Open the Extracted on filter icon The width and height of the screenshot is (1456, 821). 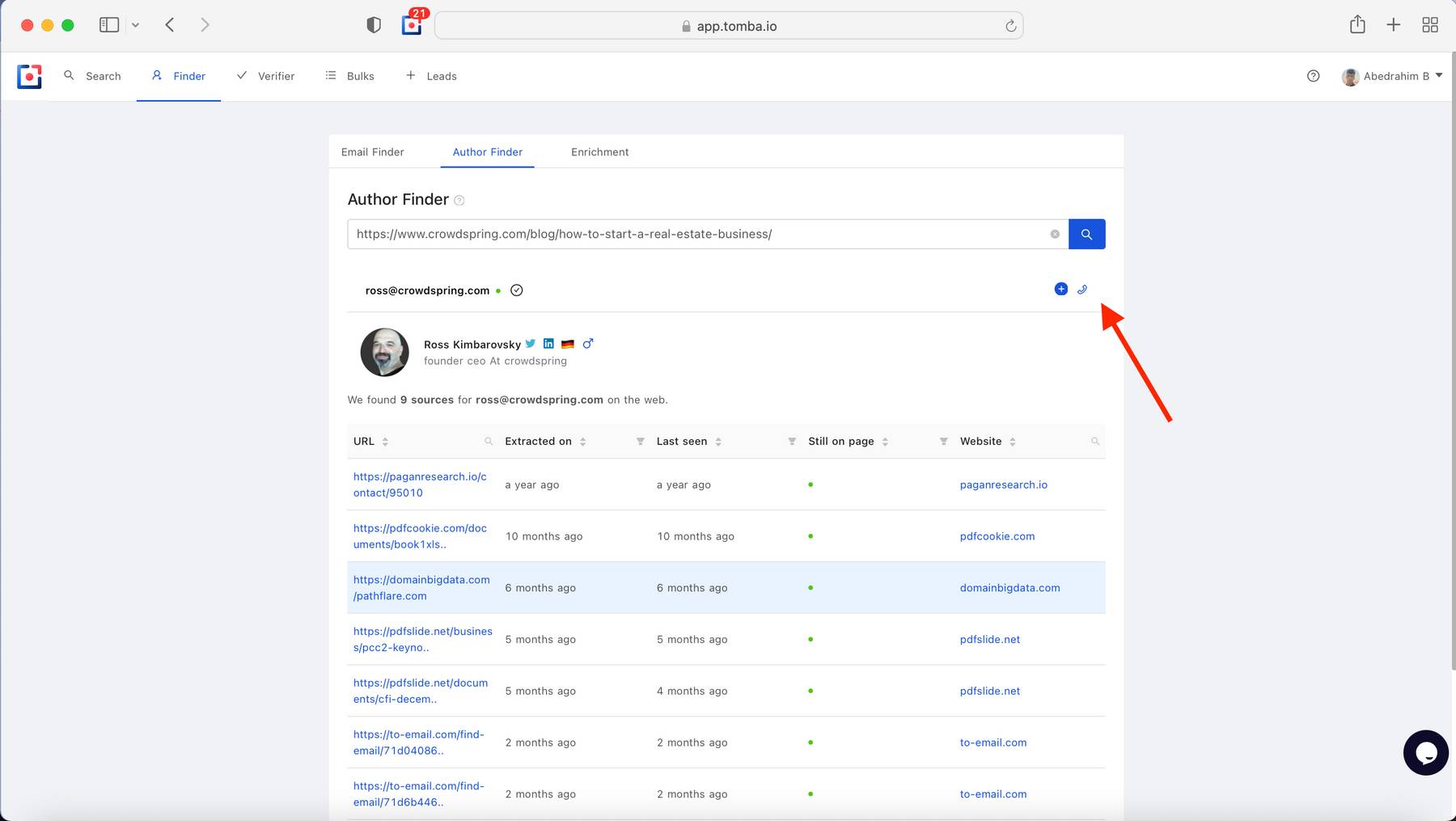[640, 442]
